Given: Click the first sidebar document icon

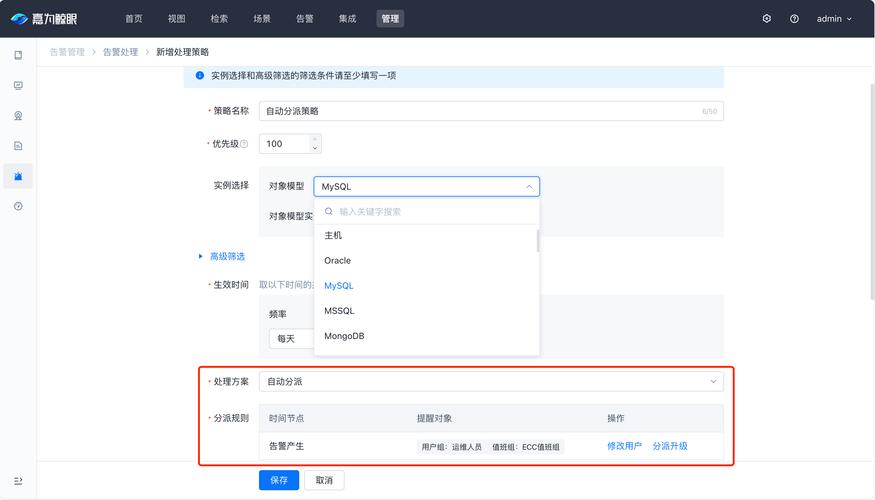Looking at the screenshot, I should (x=18, y=55).
